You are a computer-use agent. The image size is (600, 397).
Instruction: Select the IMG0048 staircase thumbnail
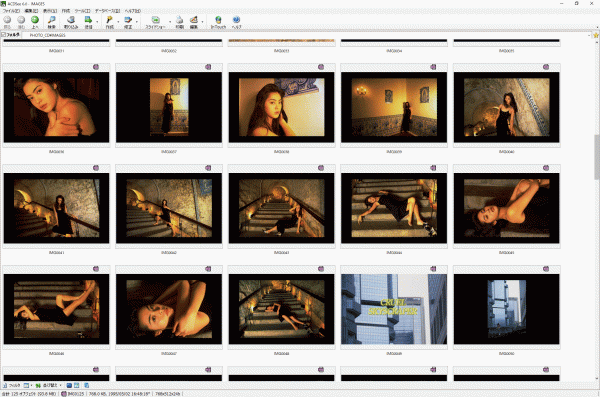281,309
